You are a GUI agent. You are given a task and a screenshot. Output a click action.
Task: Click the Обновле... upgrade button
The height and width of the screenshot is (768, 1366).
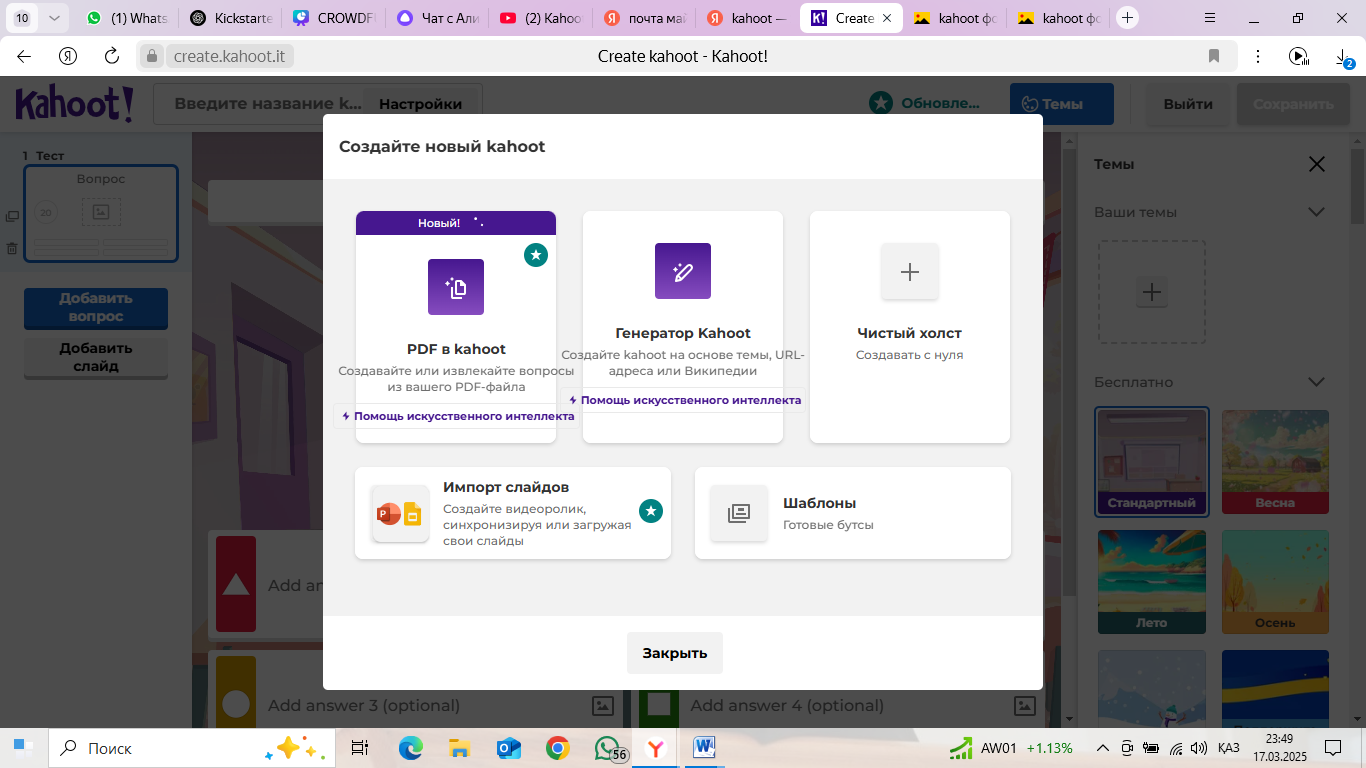pos(925,103)
